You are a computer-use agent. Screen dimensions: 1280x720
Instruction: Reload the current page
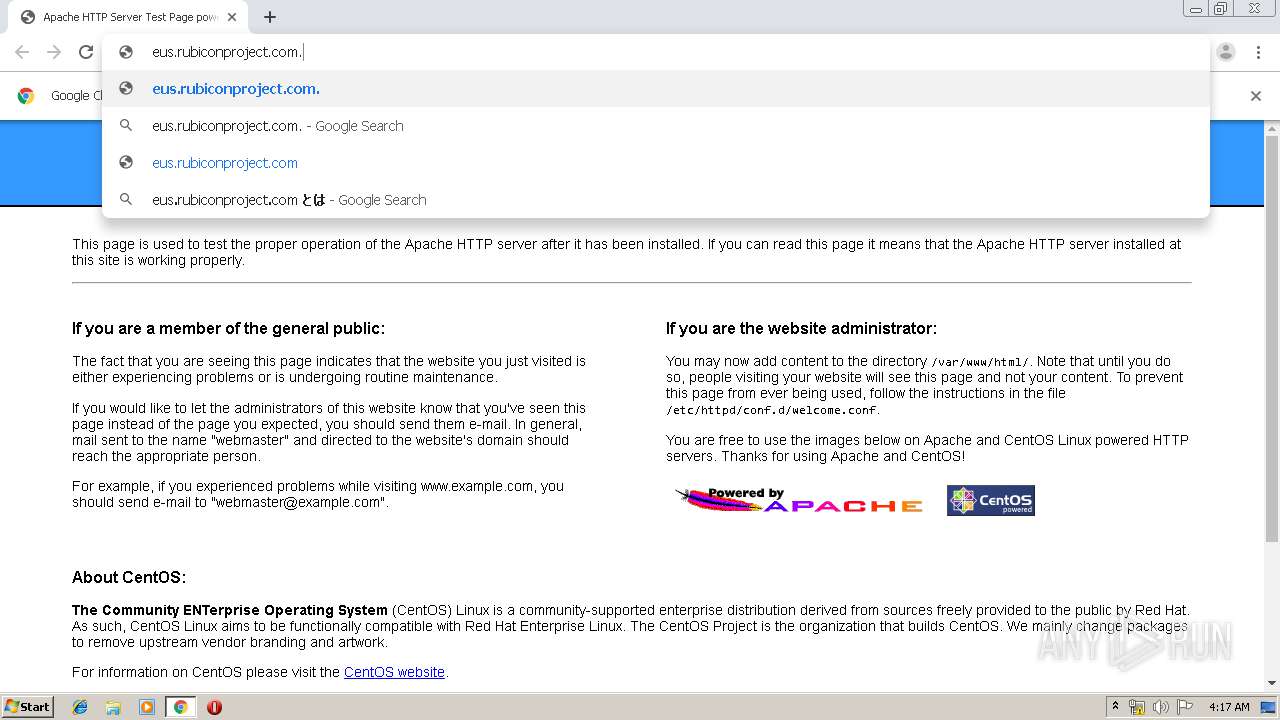tap(86, 52)
